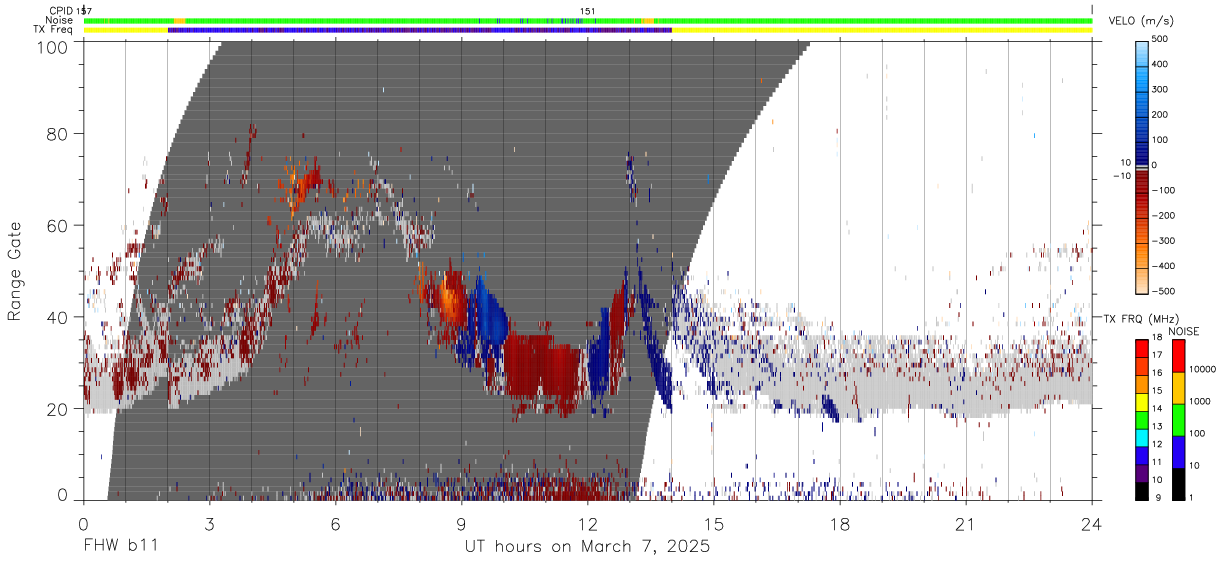Click TX frequency legend label '13'
Screen dimensions: 1228x567
[x=1155, y=426]
